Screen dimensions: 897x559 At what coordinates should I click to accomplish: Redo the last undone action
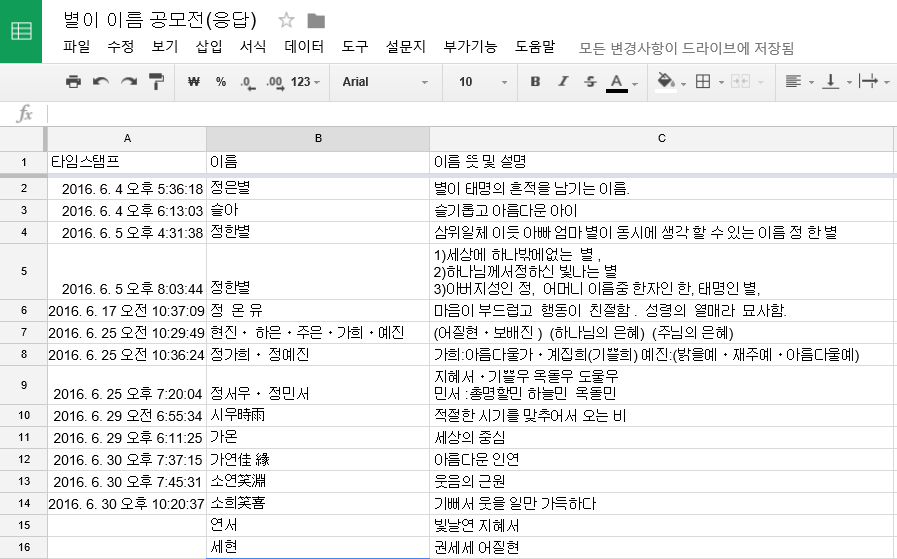128,82
